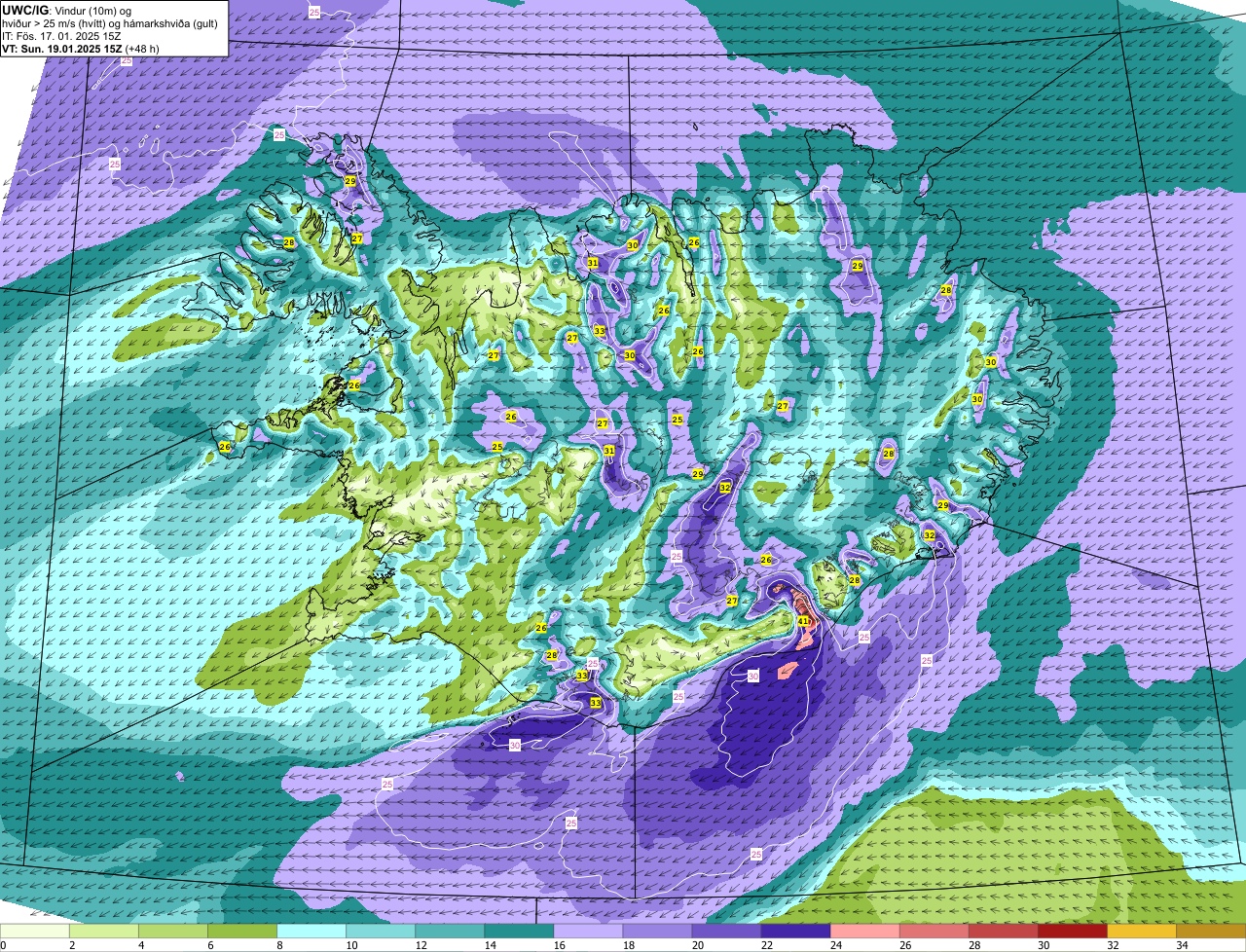The height and width of the screenshot is (952, 1246).
Task: Select the dark red legend swatch between 30 and 32
Action: coord(1072,932)
